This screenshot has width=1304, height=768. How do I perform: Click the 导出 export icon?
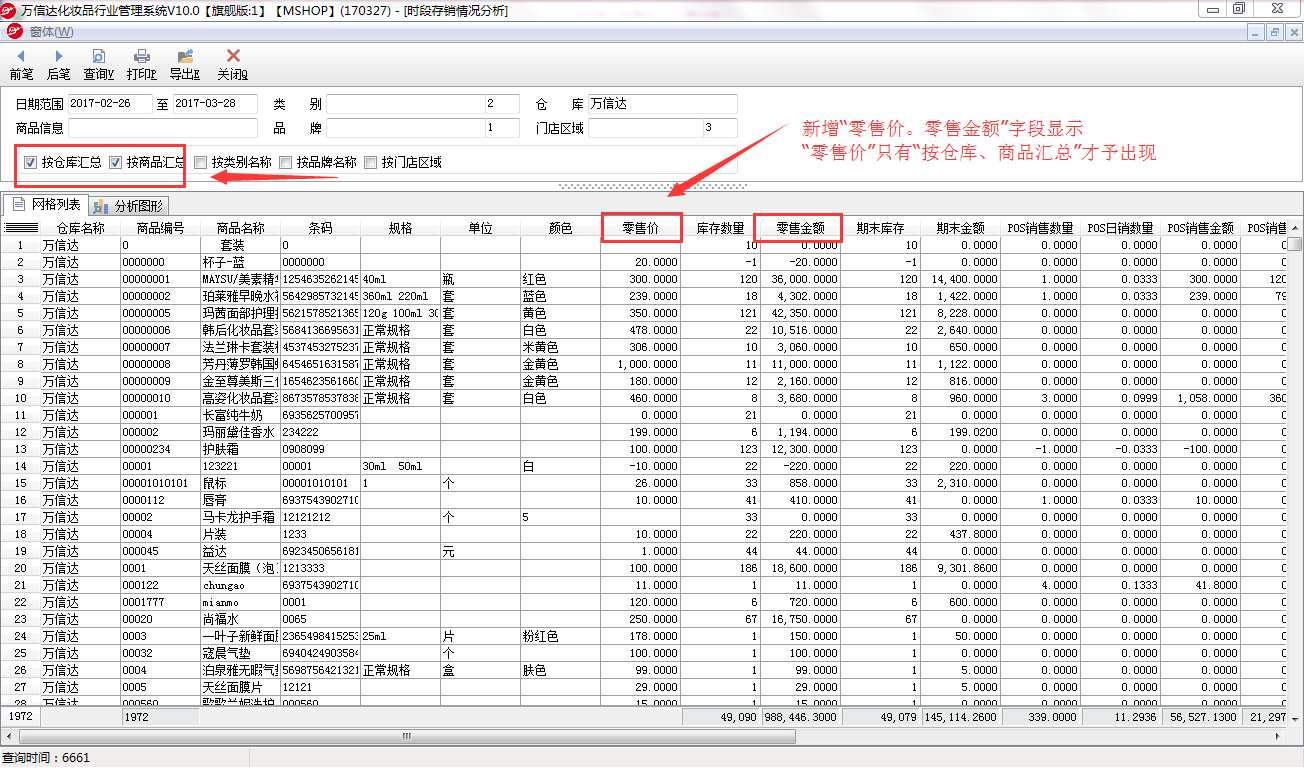[x=185, y=56]
